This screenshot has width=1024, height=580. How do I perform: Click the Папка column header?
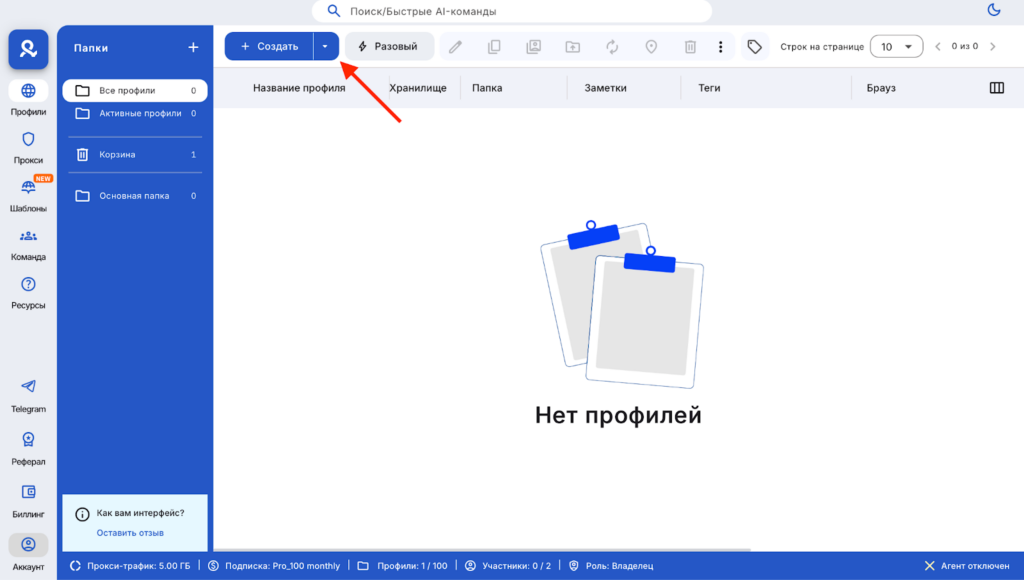tap(487, 88)
